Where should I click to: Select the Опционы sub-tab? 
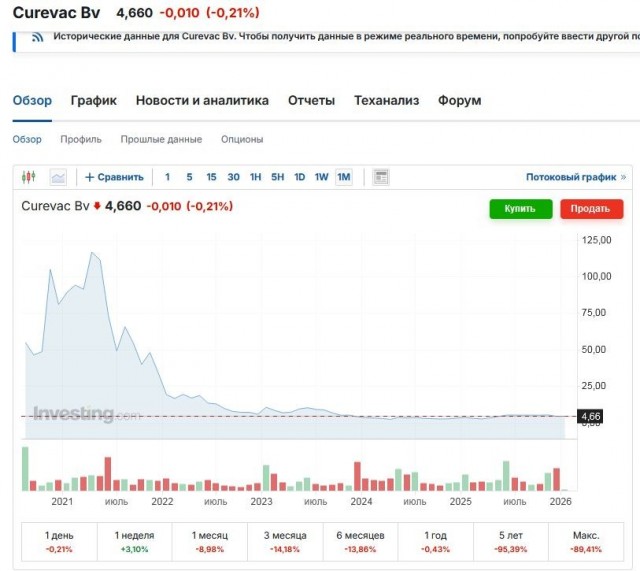tap(242, 140)
